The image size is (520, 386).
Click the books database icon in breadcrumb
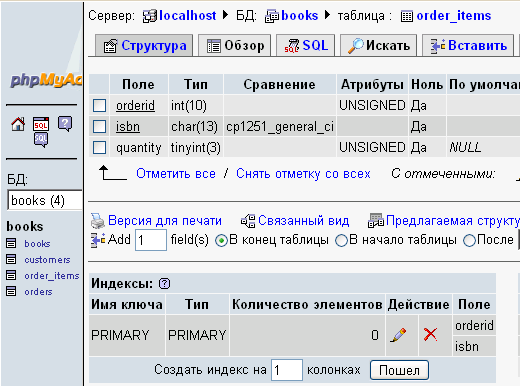272,16
